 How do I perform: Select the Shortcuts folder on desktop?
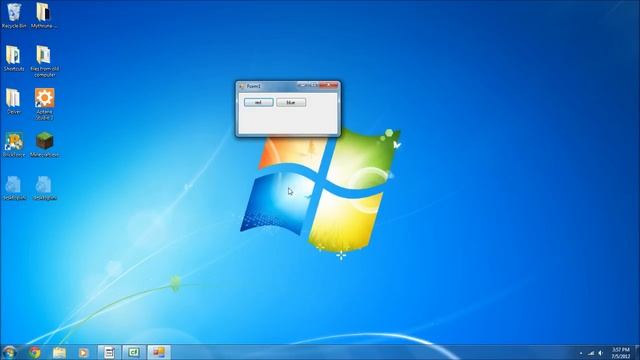pos(14,58)
